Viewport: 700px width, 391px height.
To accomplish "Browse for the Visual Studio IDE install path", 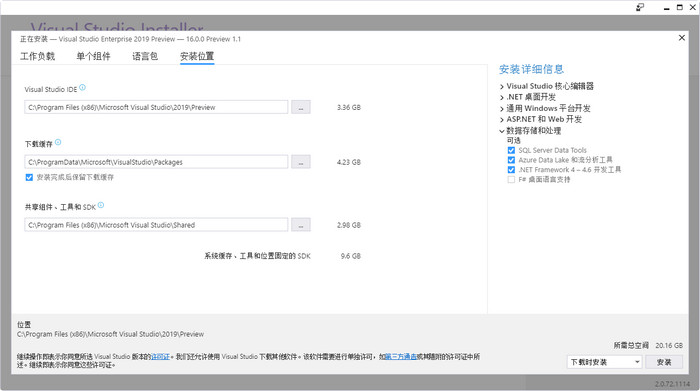I will [x=301, y=107].
